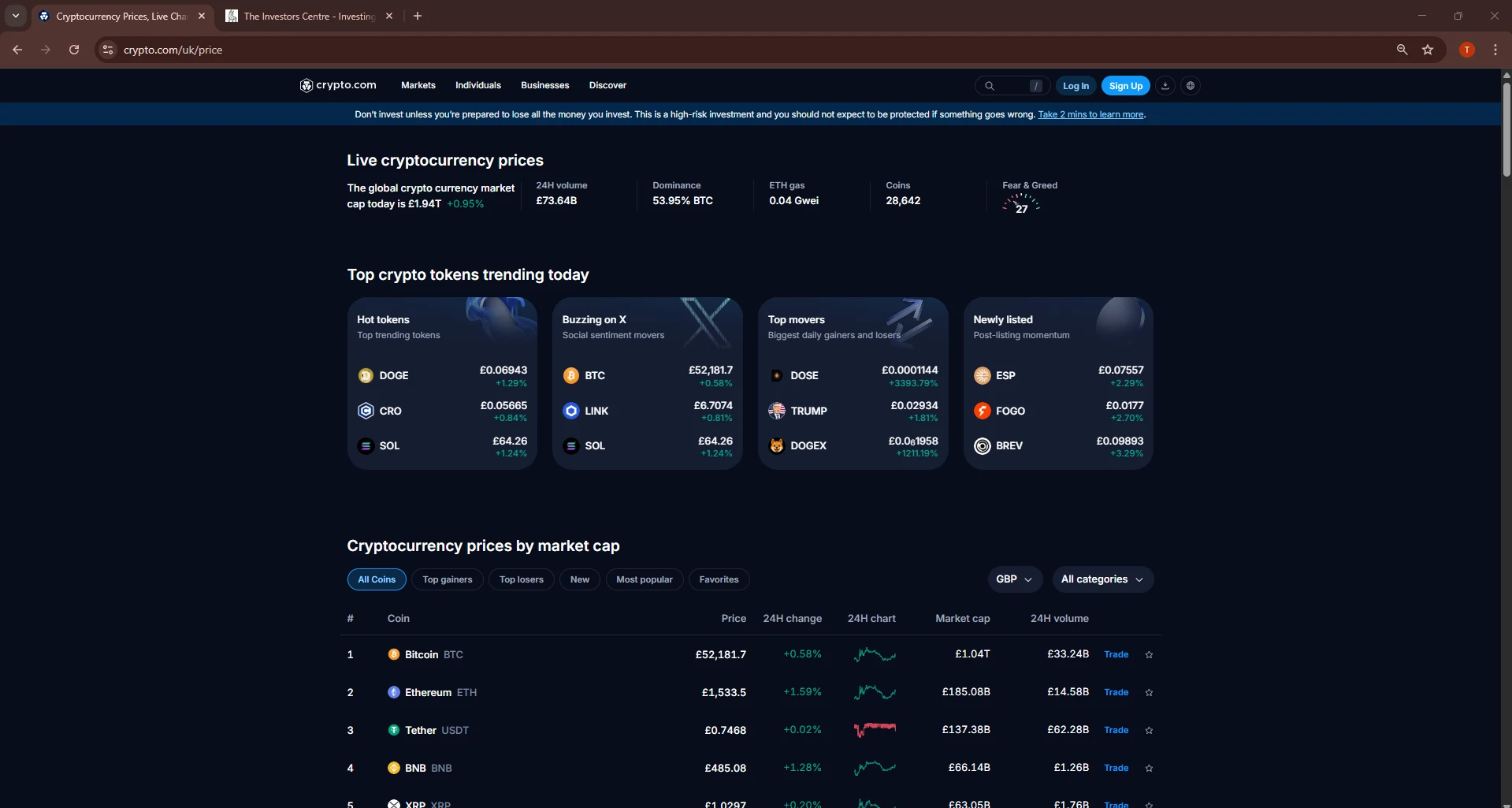Open the Markets menu
The image size is (1512, 808).
click(418, 85)
